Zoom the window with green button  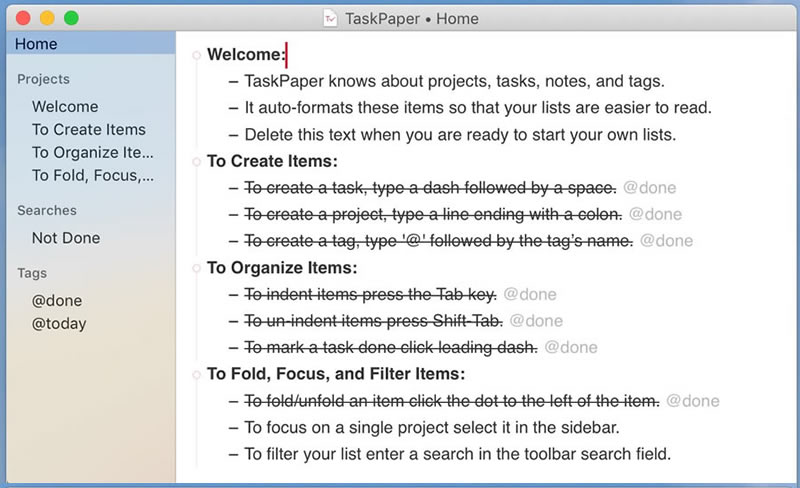point(71,18)
